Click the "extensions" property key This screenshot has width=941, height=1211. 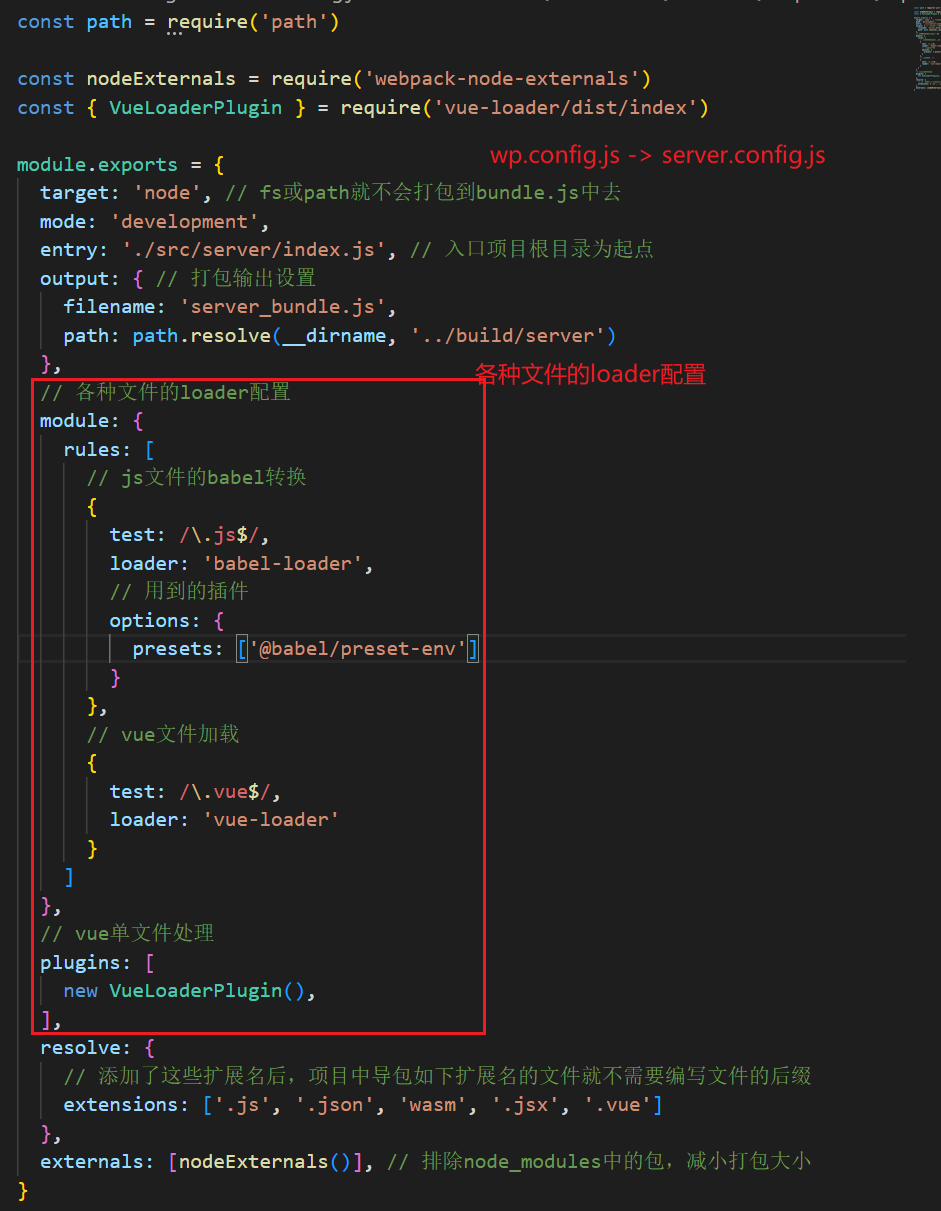click(121, 1105)
